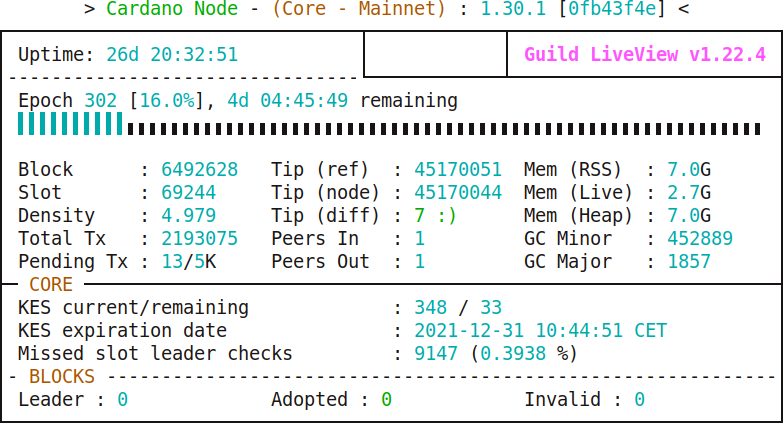783x423 pixels.
Task: Select the KES current period 348
Action: click(x=430, y=308)
